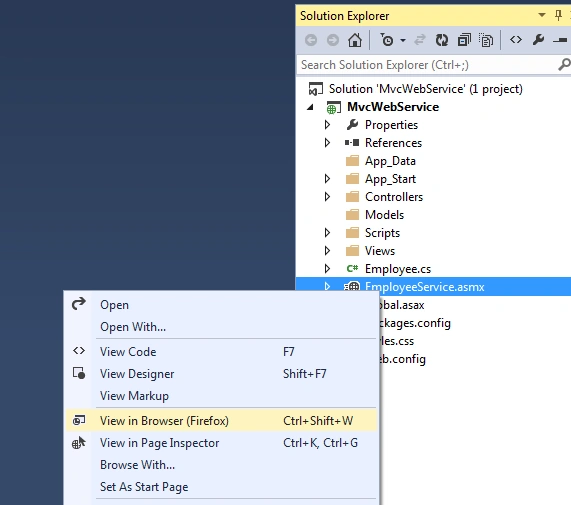Viewport: 571px width, 505px height.
Task: Click the Models folder icon
Action: coord(352,215)
